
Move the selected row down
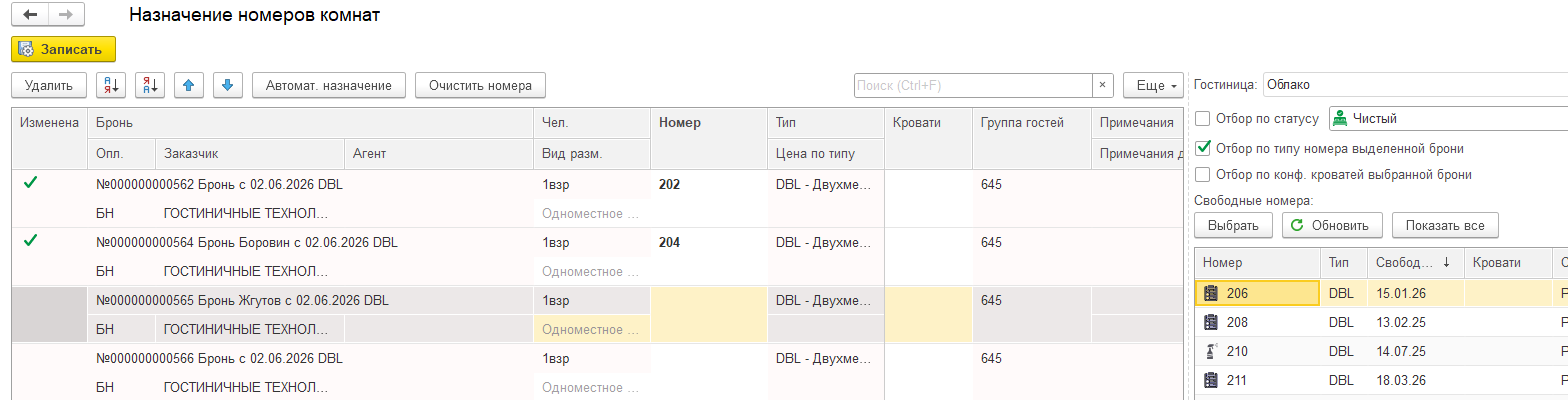[x=228, y=85]
